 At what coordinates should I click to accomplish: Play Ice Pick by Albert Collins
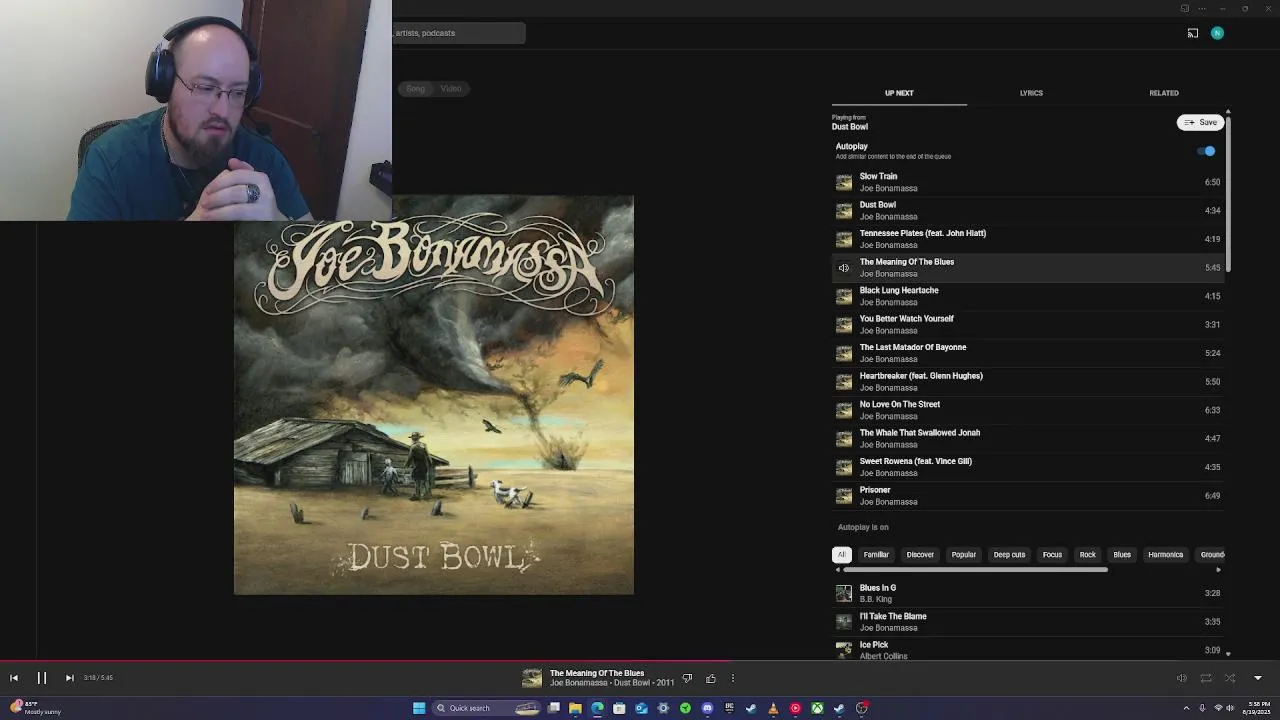pyautogui.click(x=1028, y=650)
